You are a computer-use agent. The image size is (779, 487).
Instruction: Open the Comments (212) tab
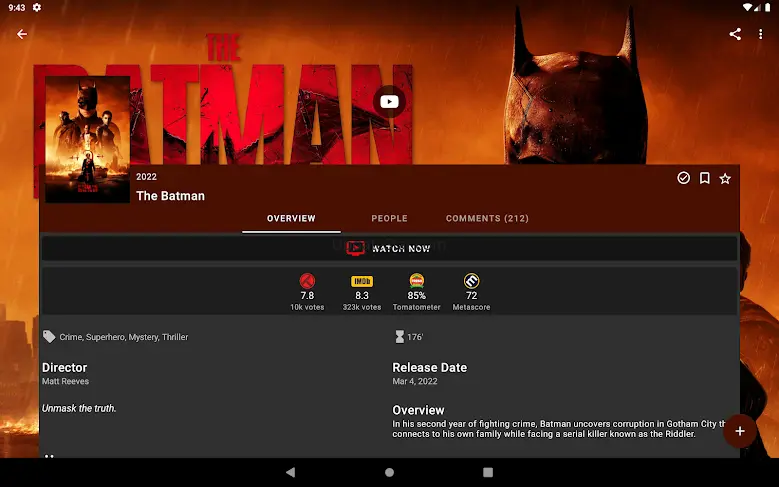click(x=487, y=219)
